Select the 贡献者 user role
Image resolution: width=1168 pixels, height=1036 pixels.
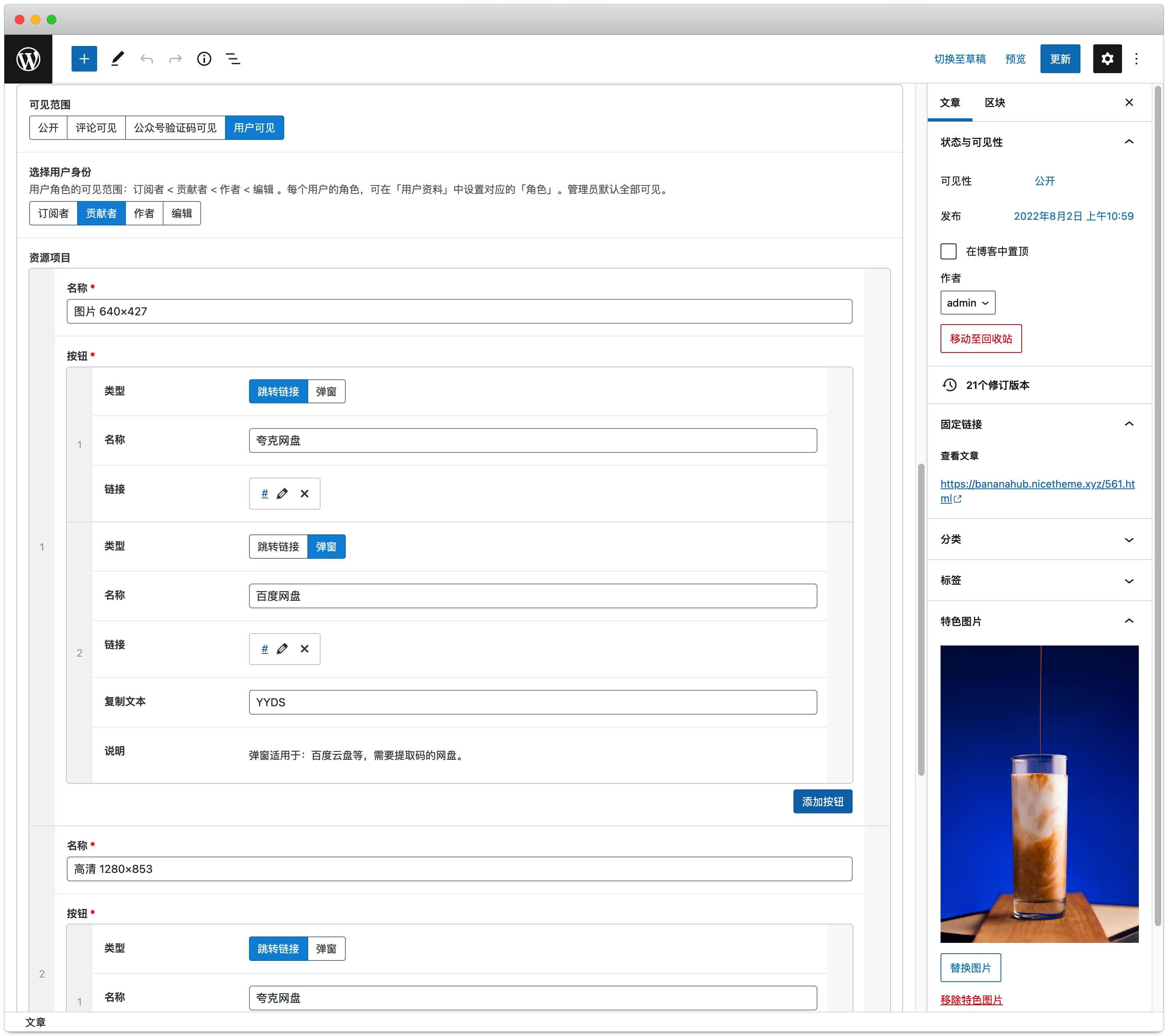point(101,214)
